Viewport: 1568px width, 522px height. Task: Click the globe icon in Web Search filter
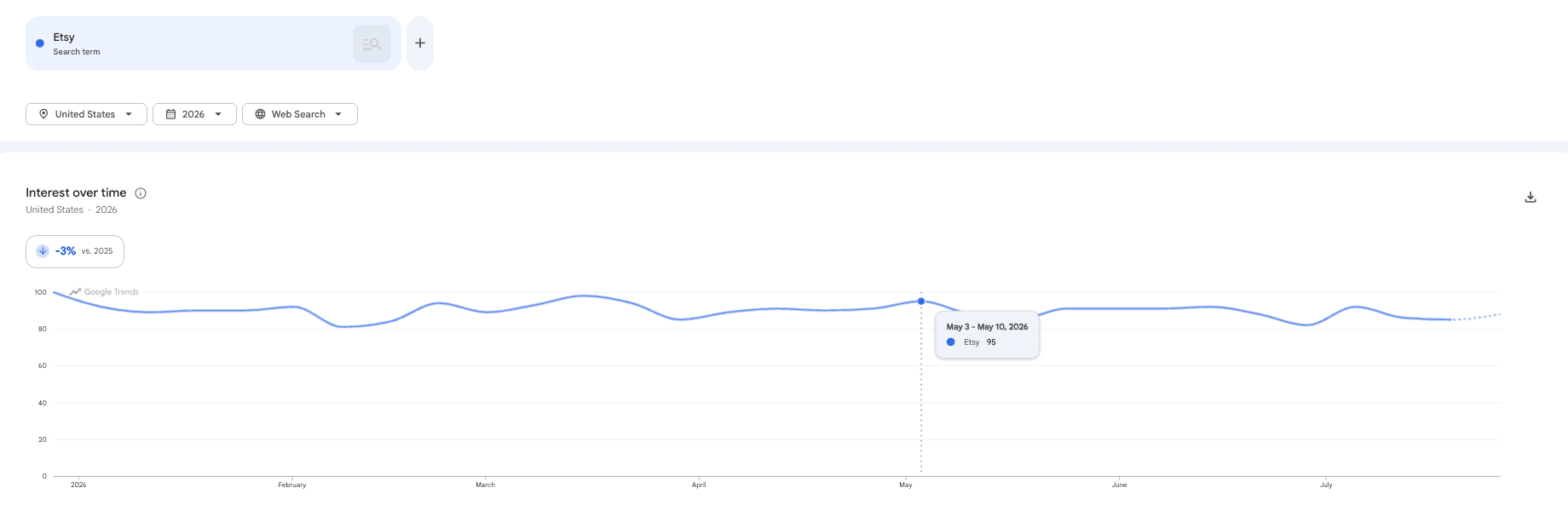(x=260, y=114)
